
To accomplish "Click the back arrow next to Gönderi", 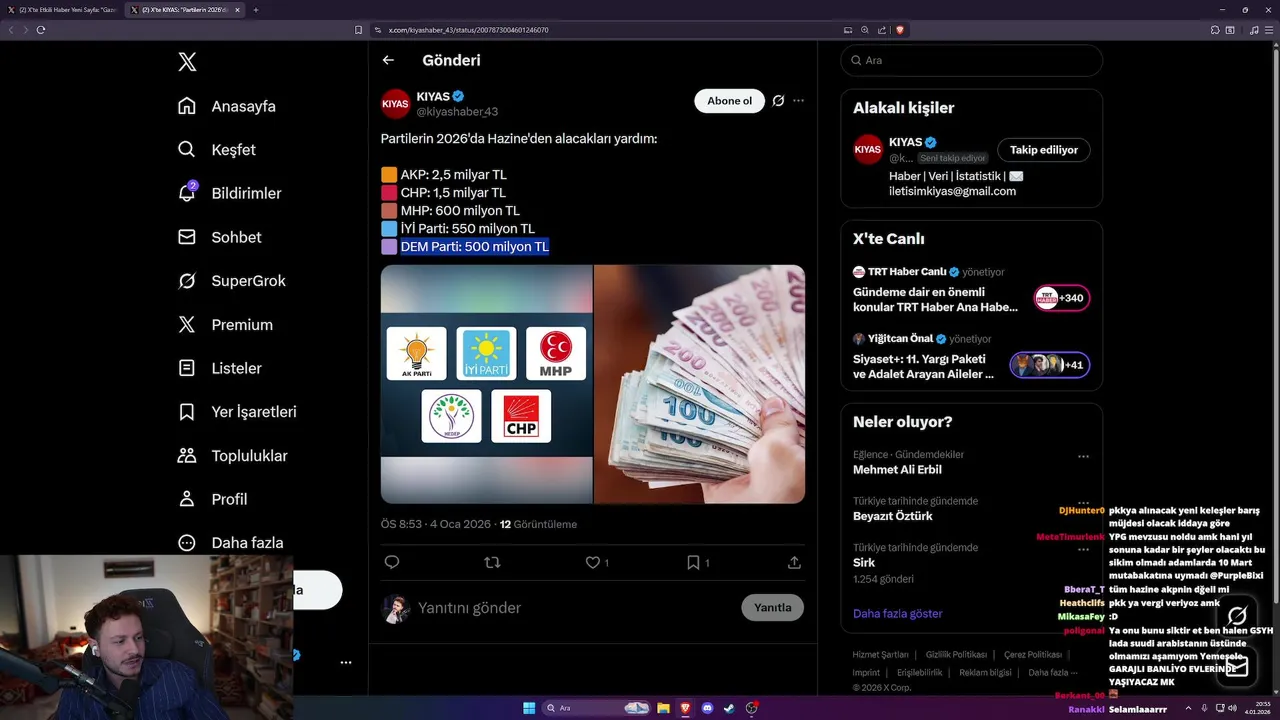I will [x=388, y=60].
